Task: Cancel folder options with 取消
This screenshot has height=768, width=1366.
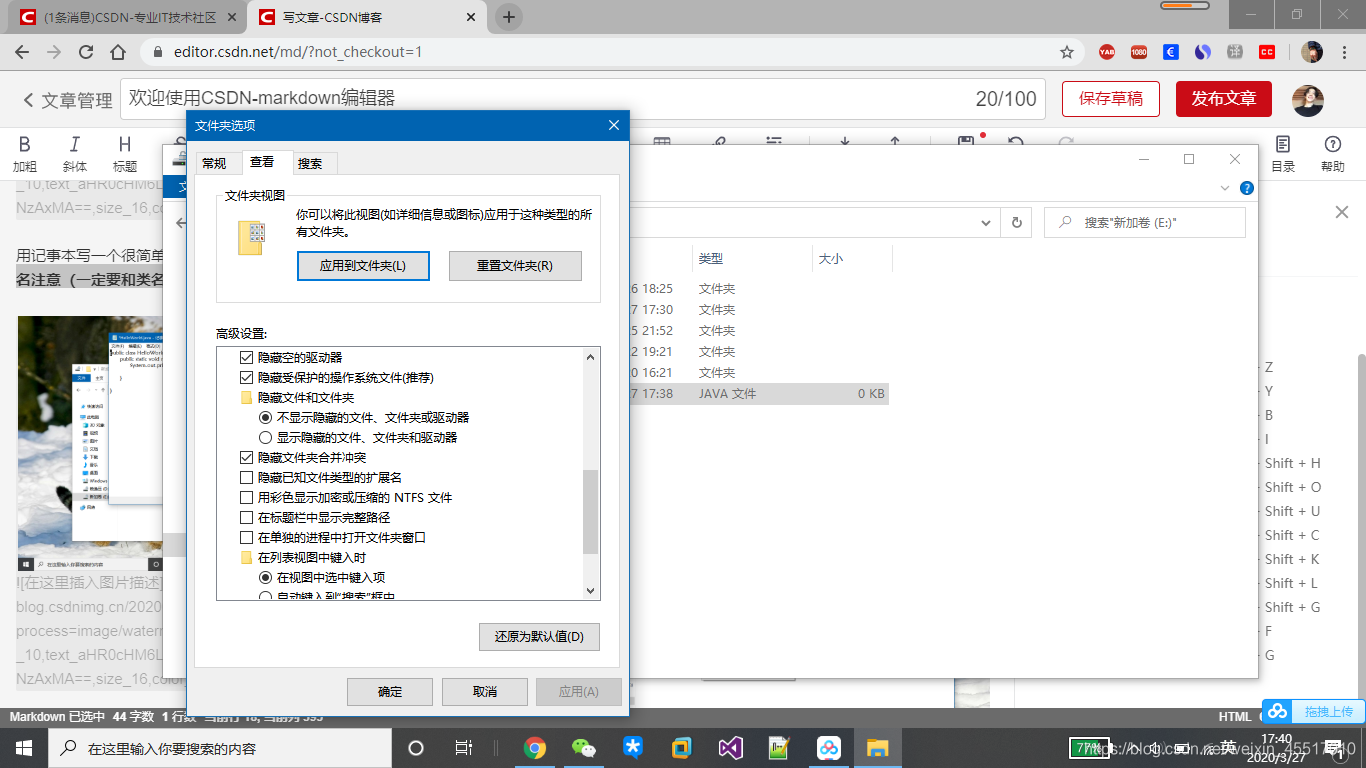Action: 485,692
